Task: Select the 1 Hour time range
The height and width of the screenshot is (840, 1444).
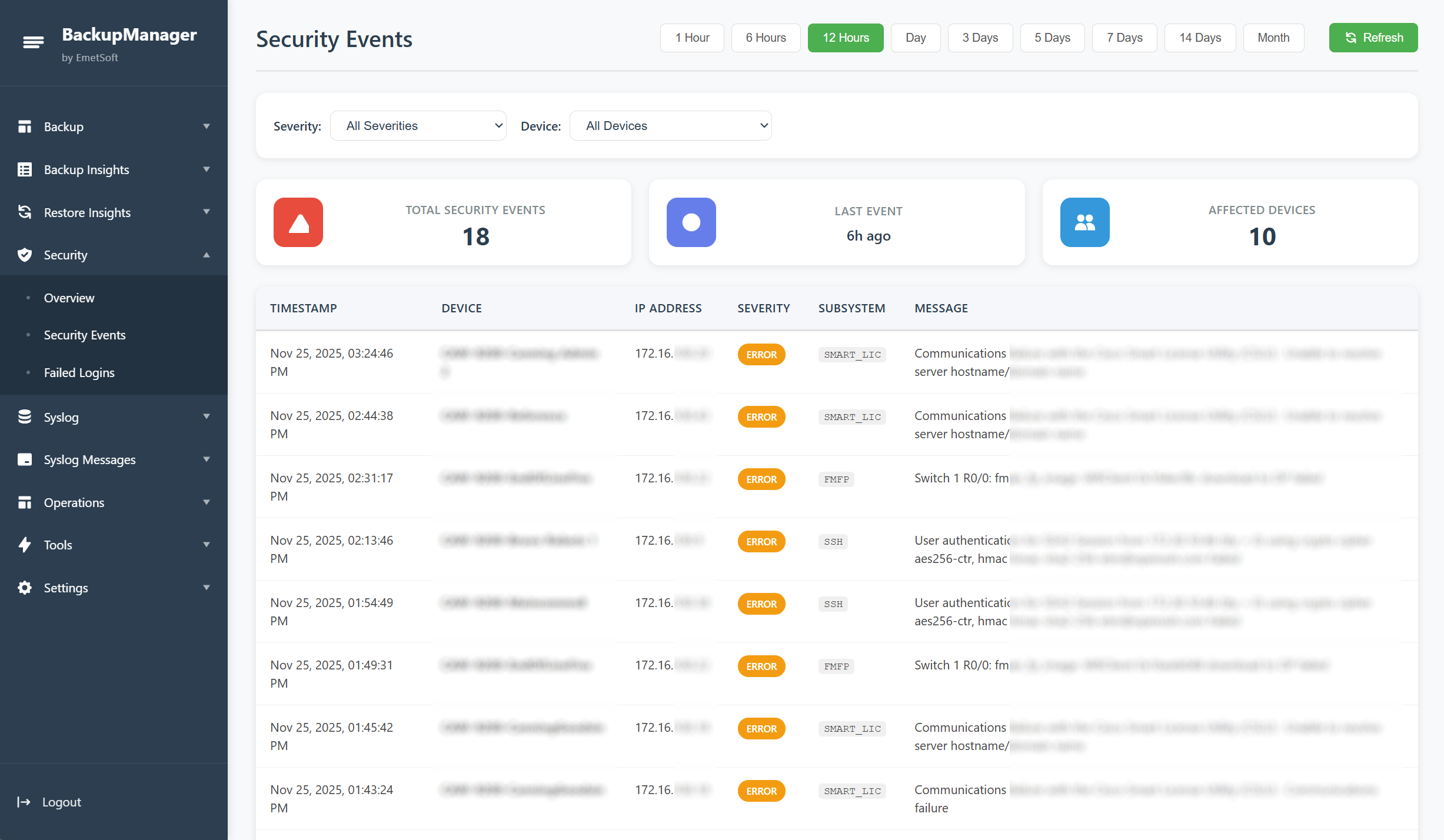Action: point(692,38)
